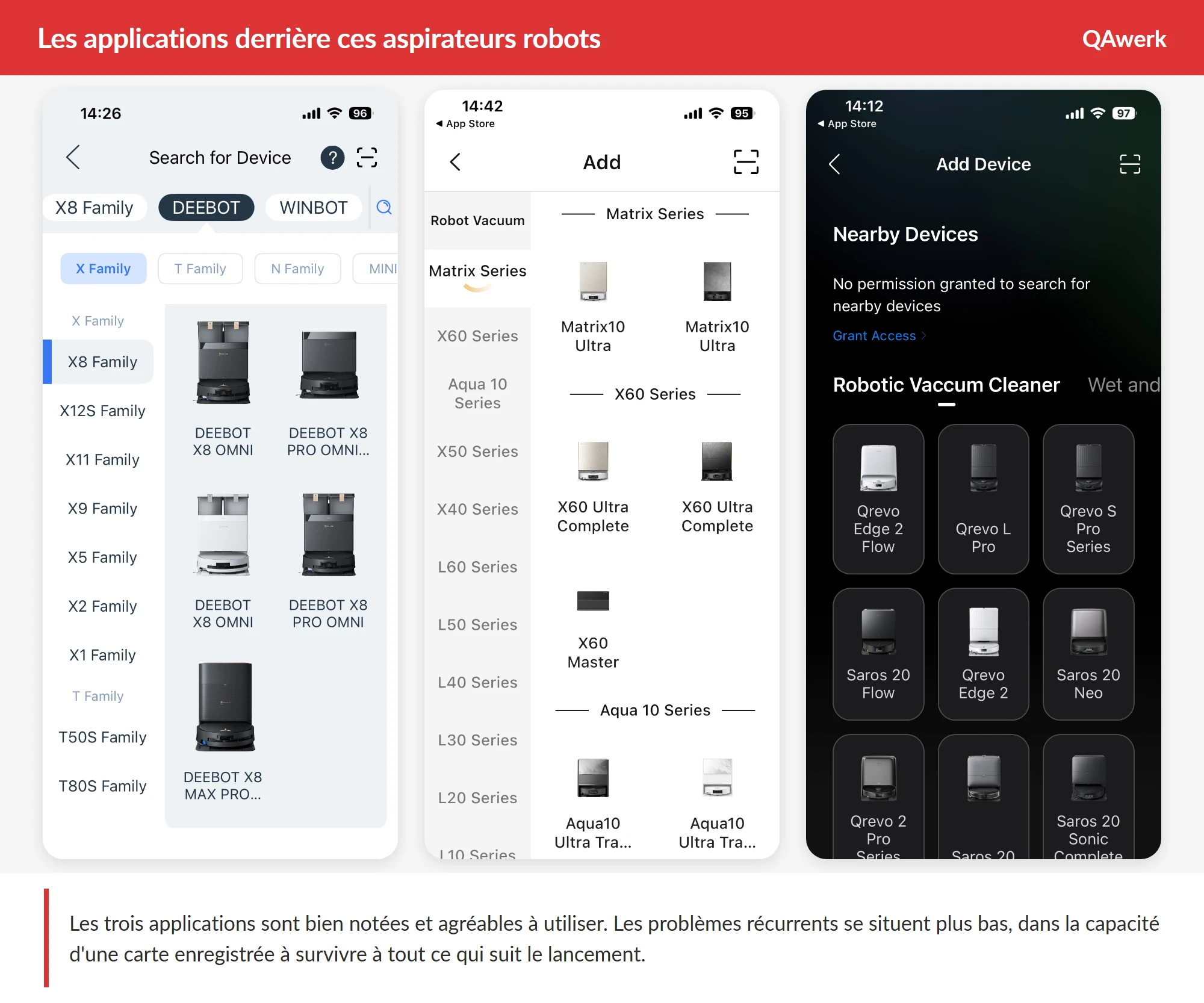Viewport: 1204px width, 1003px height.
Task: Tap the back chevron beside the Add title
Action: tap(455, 162)
